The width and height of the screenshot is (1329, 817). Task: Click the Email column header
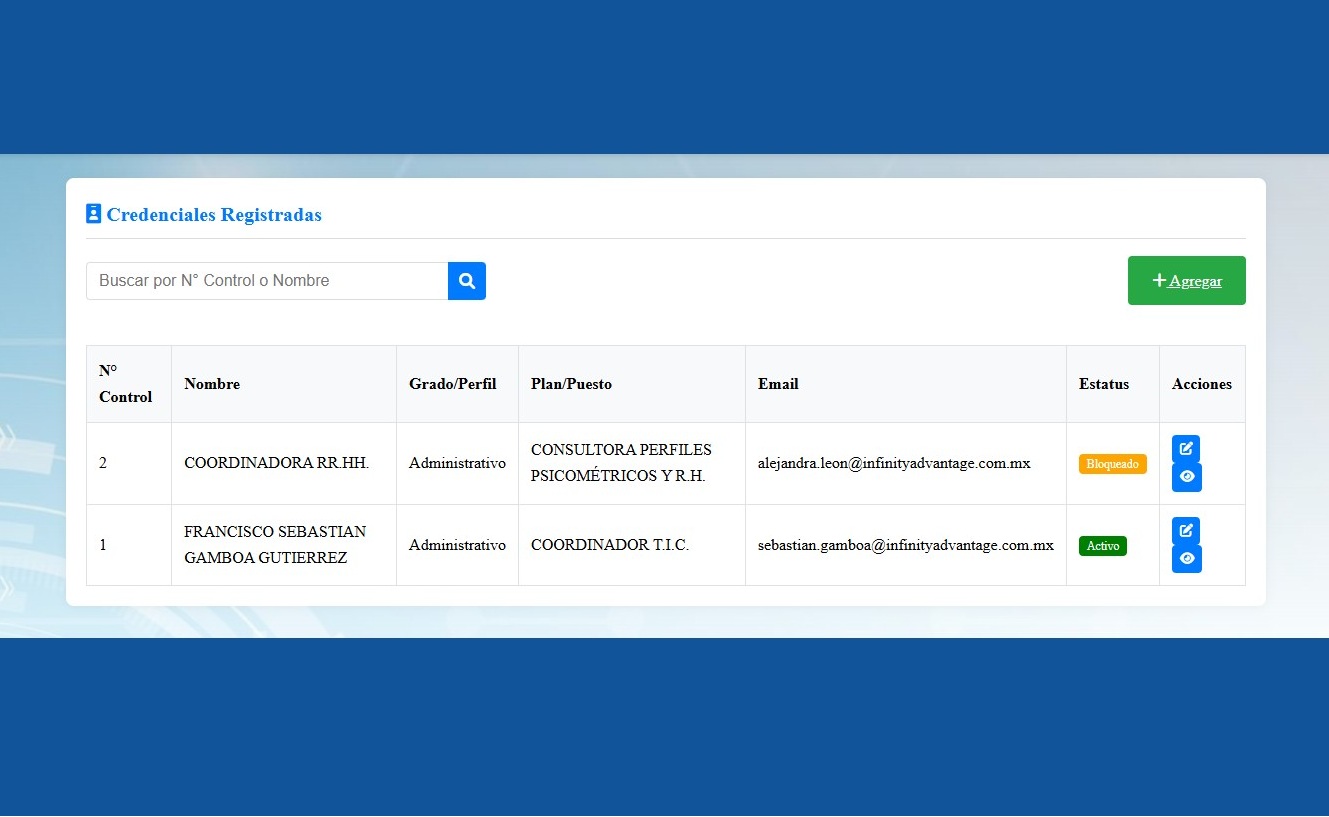click(x=778, y=384)
